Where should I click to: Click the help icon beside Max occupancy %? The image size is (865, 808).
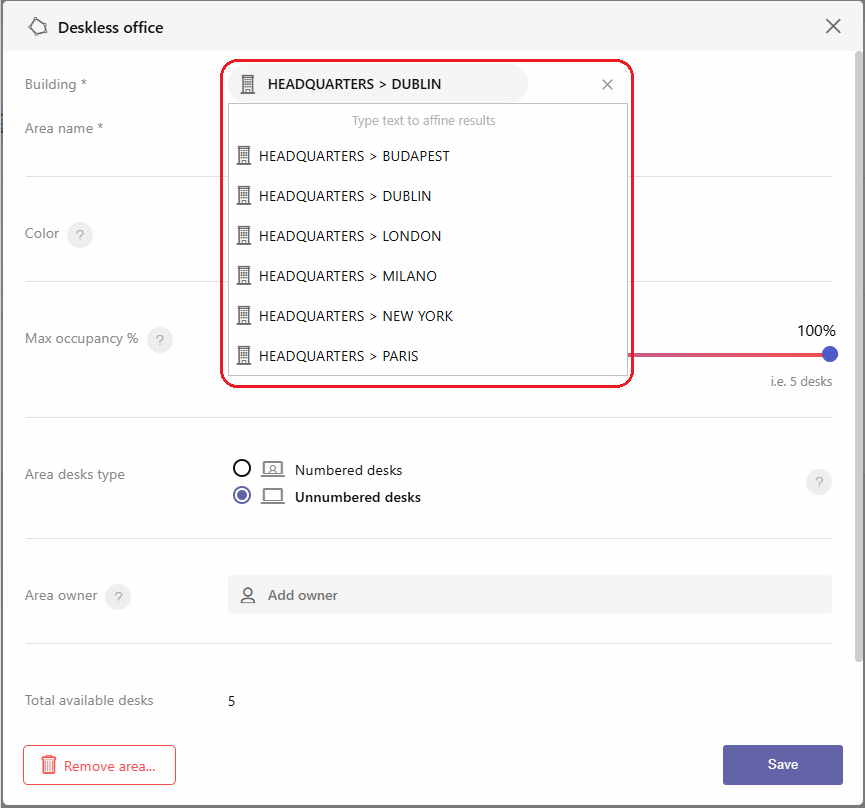coord(160,340)
